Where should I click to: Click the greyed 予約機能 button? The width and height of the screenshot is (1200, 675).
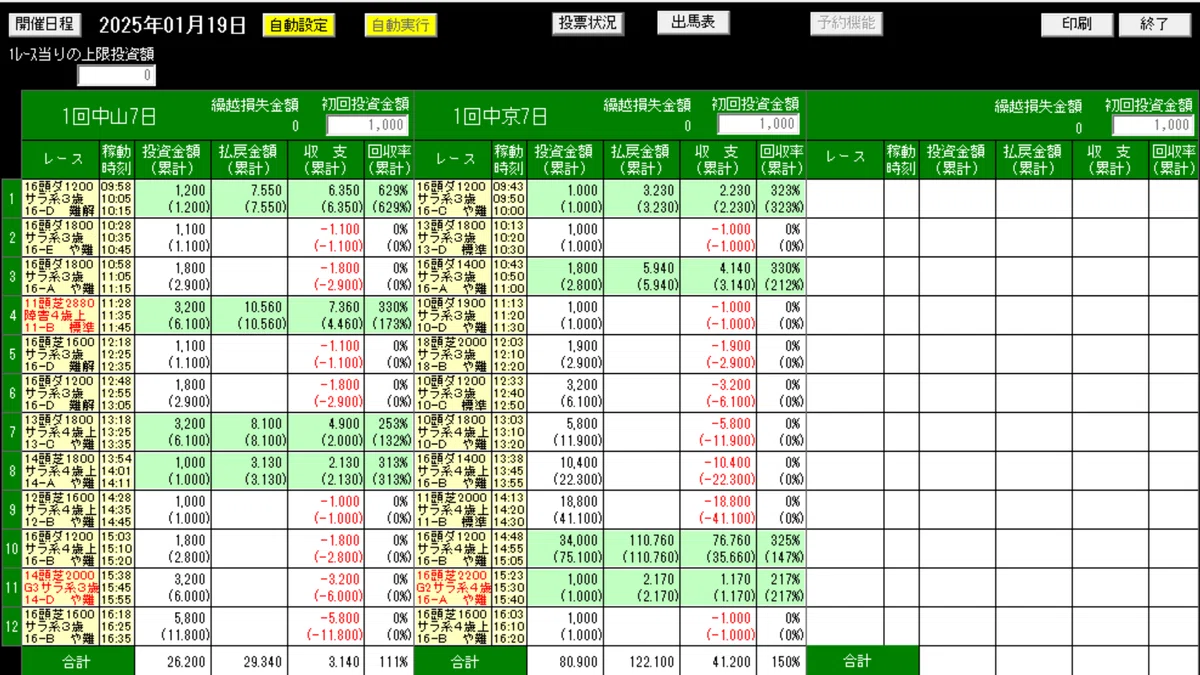(x=845, y=23)
